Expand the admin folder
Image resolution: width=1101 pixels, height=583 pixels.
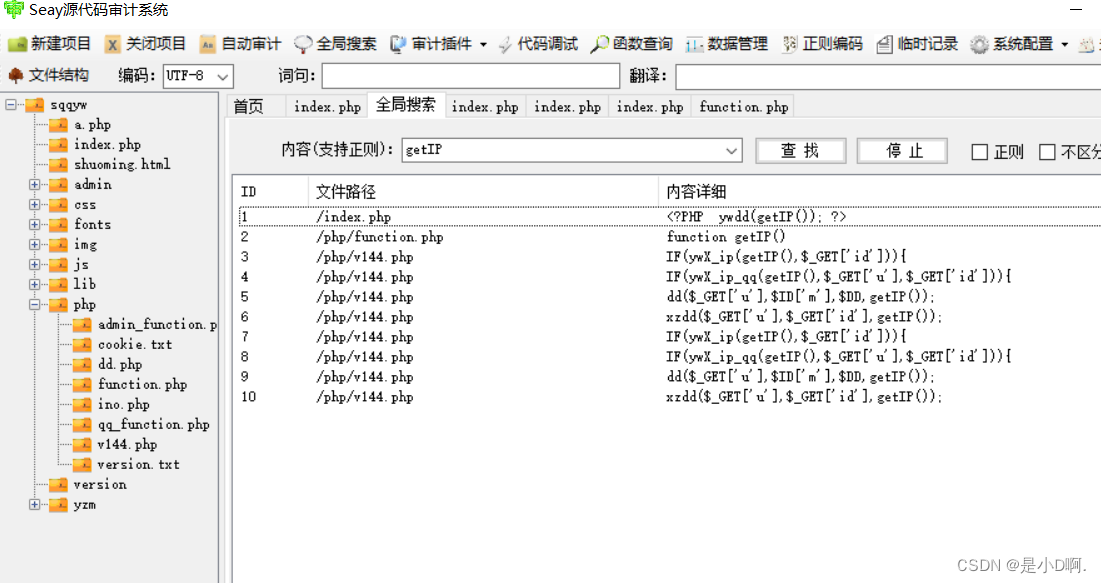[34, 185]
